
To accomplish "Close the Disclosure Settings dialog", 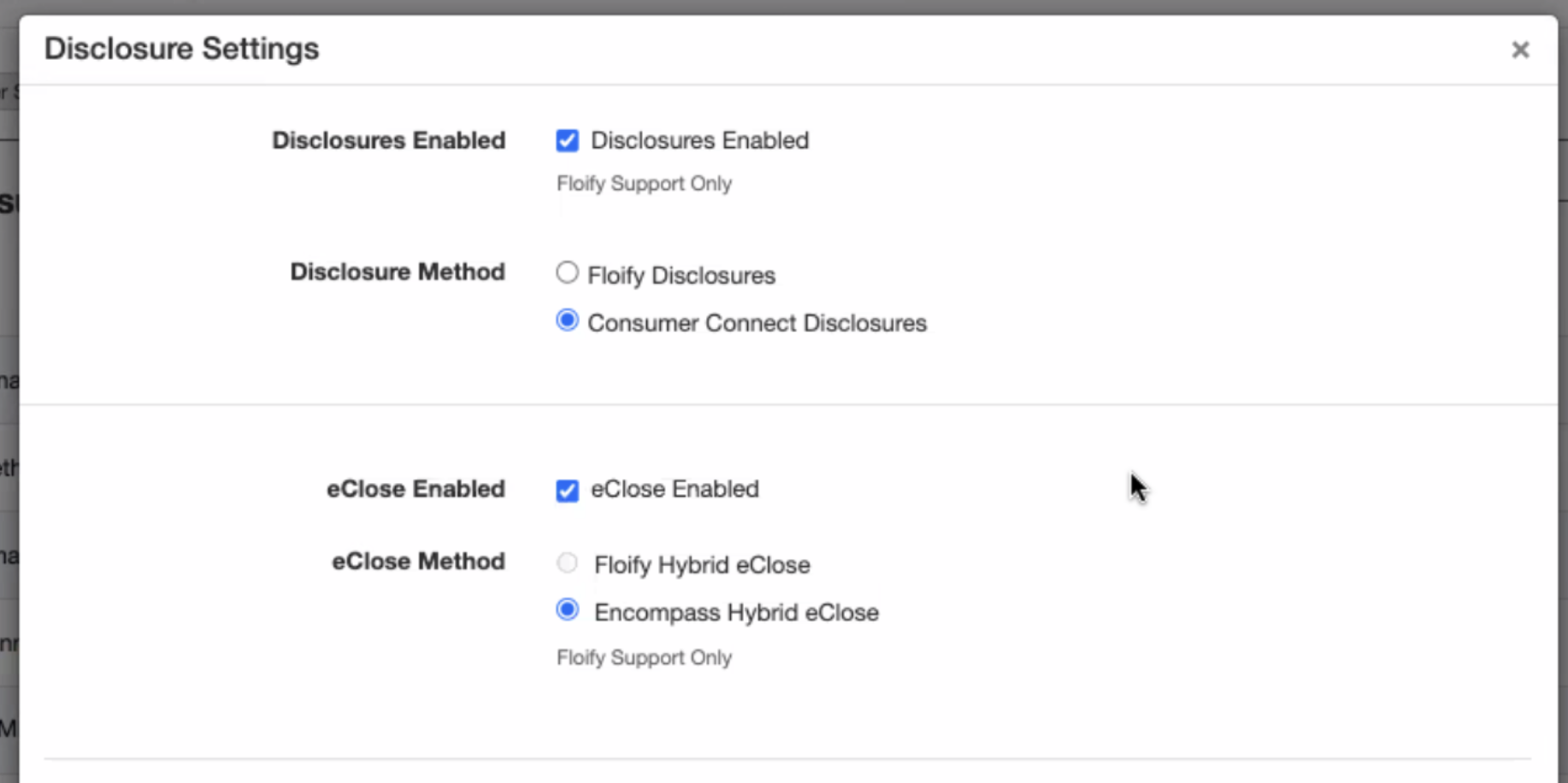I will tap(1519, 50).
